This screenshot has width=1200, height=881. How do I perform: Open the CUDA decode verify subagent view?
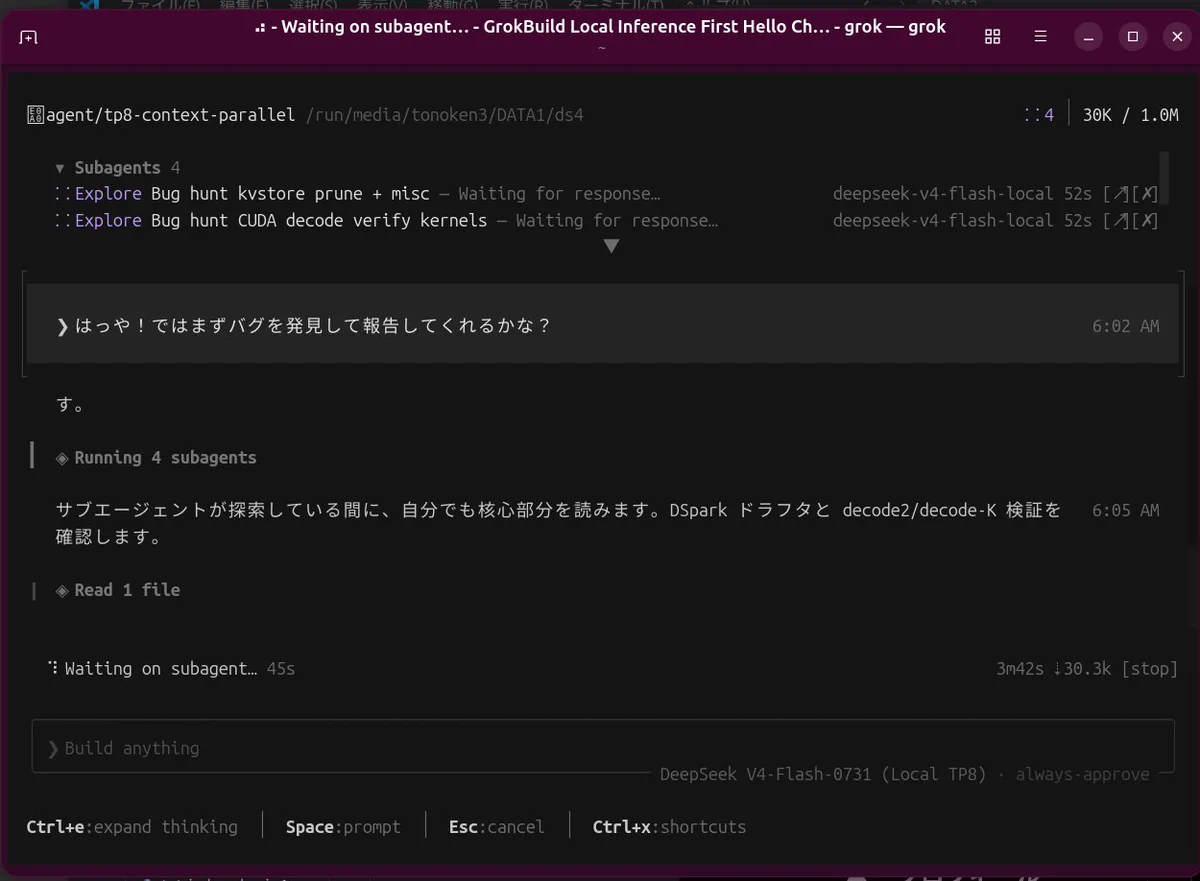pos(1116,220)
